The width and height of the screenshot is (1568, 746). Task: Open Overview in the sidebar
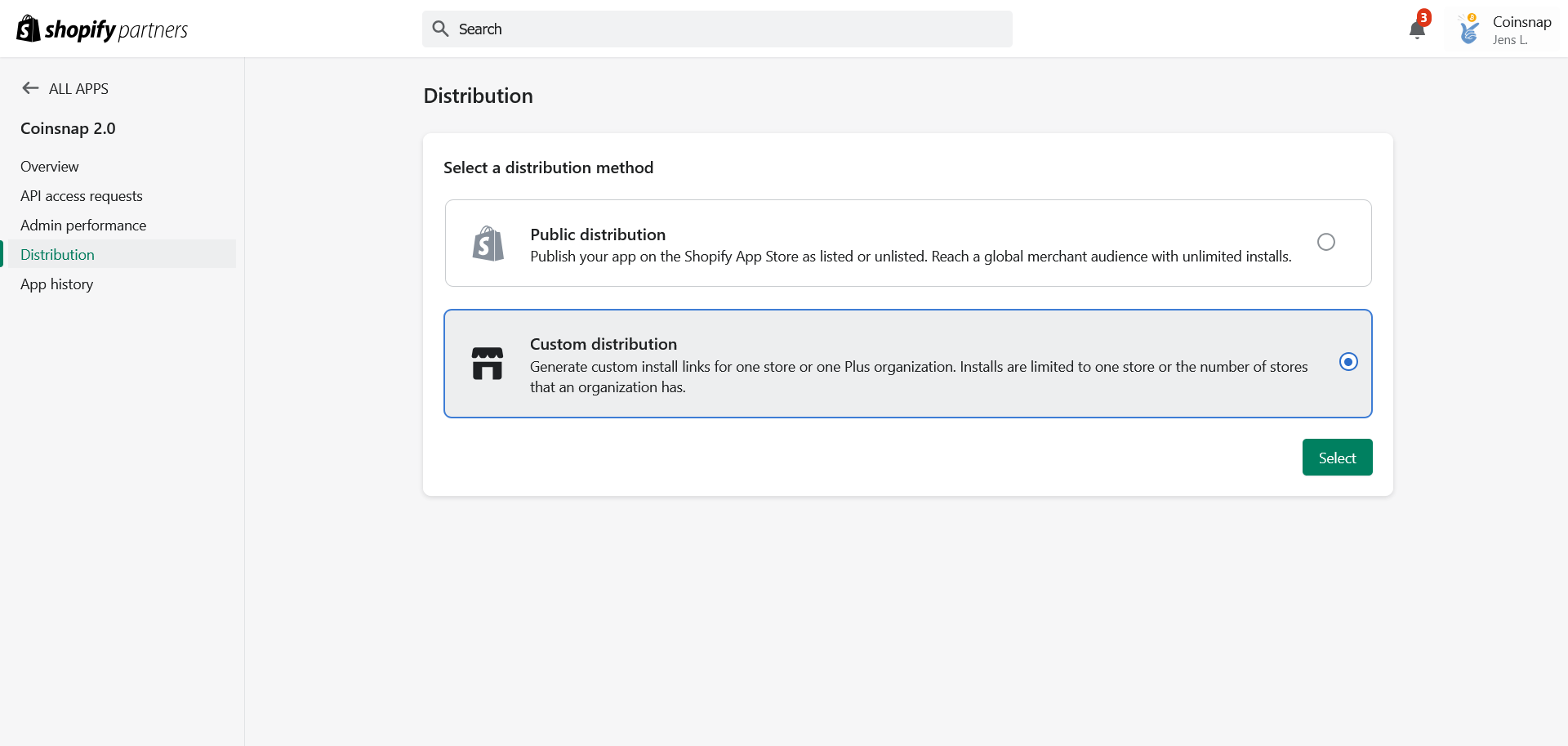click(x=50, y=167)
